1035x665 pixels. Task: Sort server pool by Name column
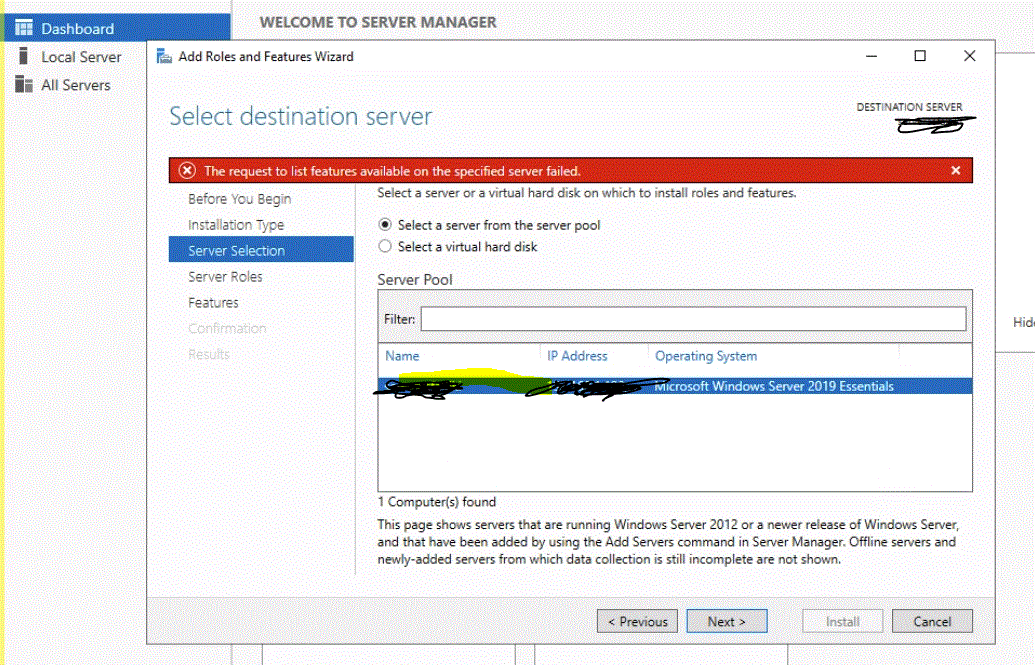pyautogui.click(x=402, y=356)
